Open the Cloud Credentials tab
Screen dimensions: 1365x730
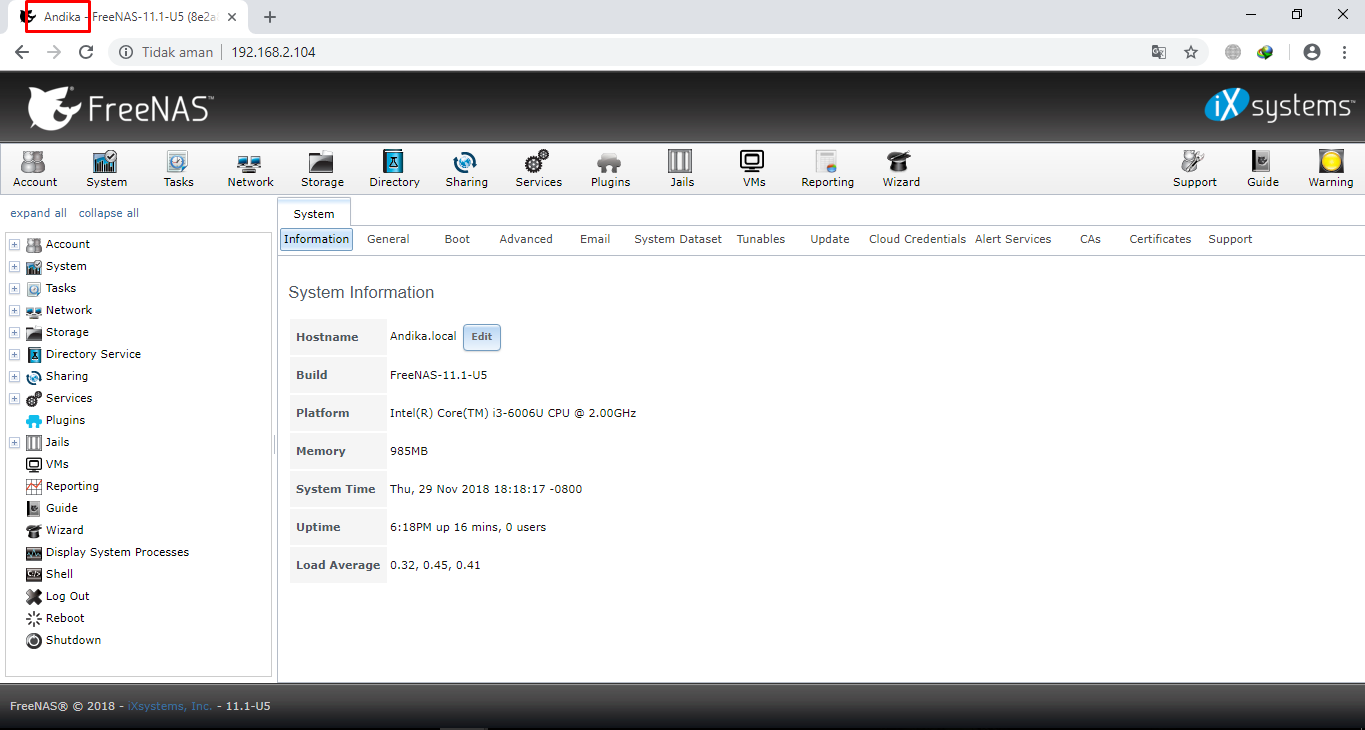(x=917, y=239)
